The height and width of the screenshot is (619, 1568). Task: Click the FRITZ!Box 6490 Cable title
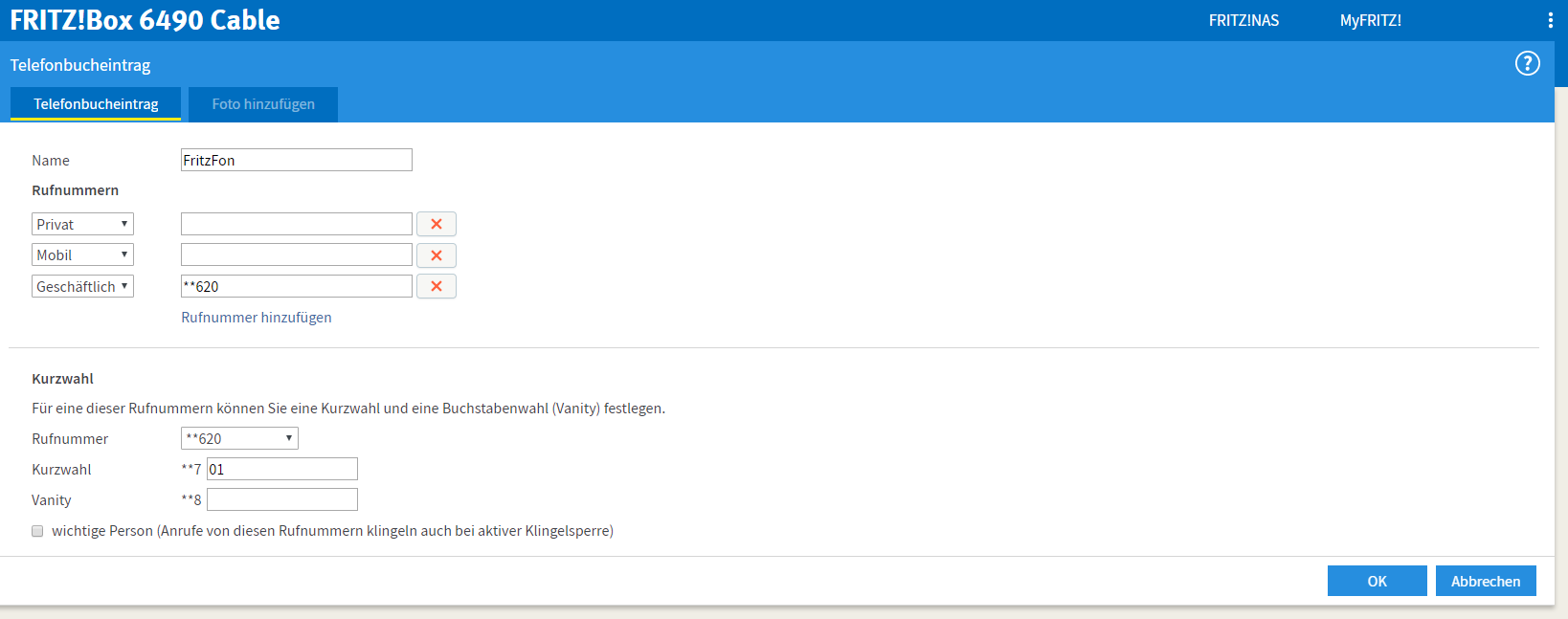pos(145,20)
